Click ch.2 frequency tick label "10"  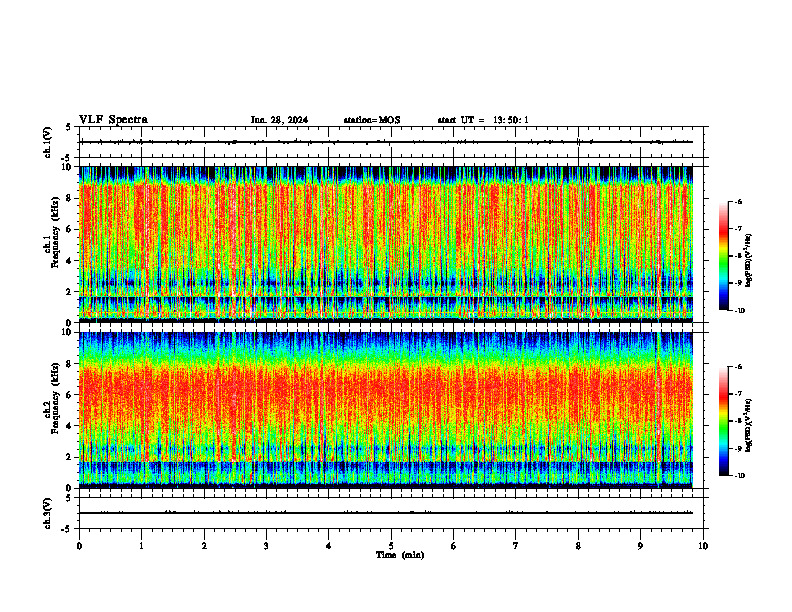[x=69, y=332]
